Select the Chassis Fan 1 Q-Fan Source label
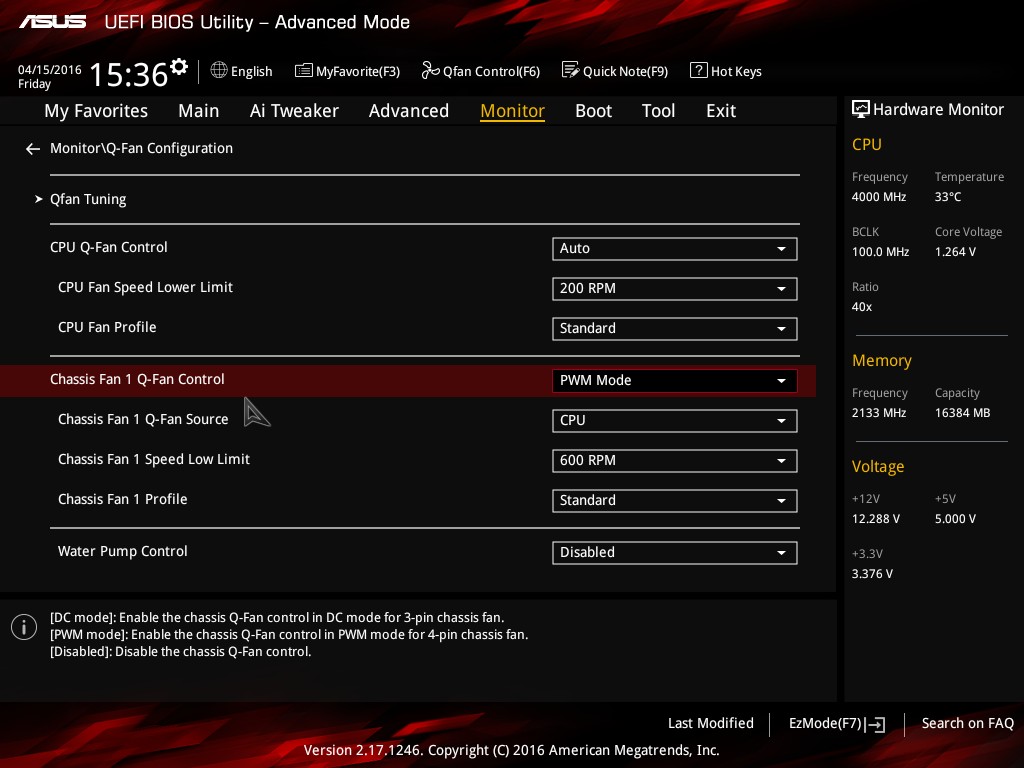Image resolution: width=1024 pixels, height=768 pixels. click(x=143, y=419)
